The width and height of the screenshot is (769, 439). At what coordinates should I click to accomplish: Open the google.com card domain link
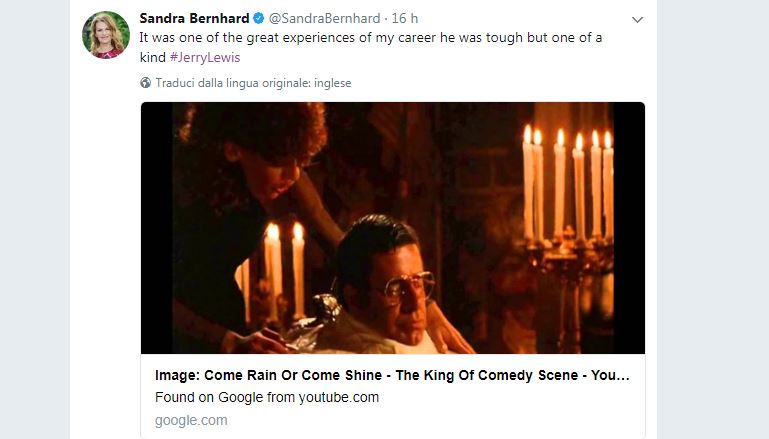pyautogui.click(x=191, y=420)
